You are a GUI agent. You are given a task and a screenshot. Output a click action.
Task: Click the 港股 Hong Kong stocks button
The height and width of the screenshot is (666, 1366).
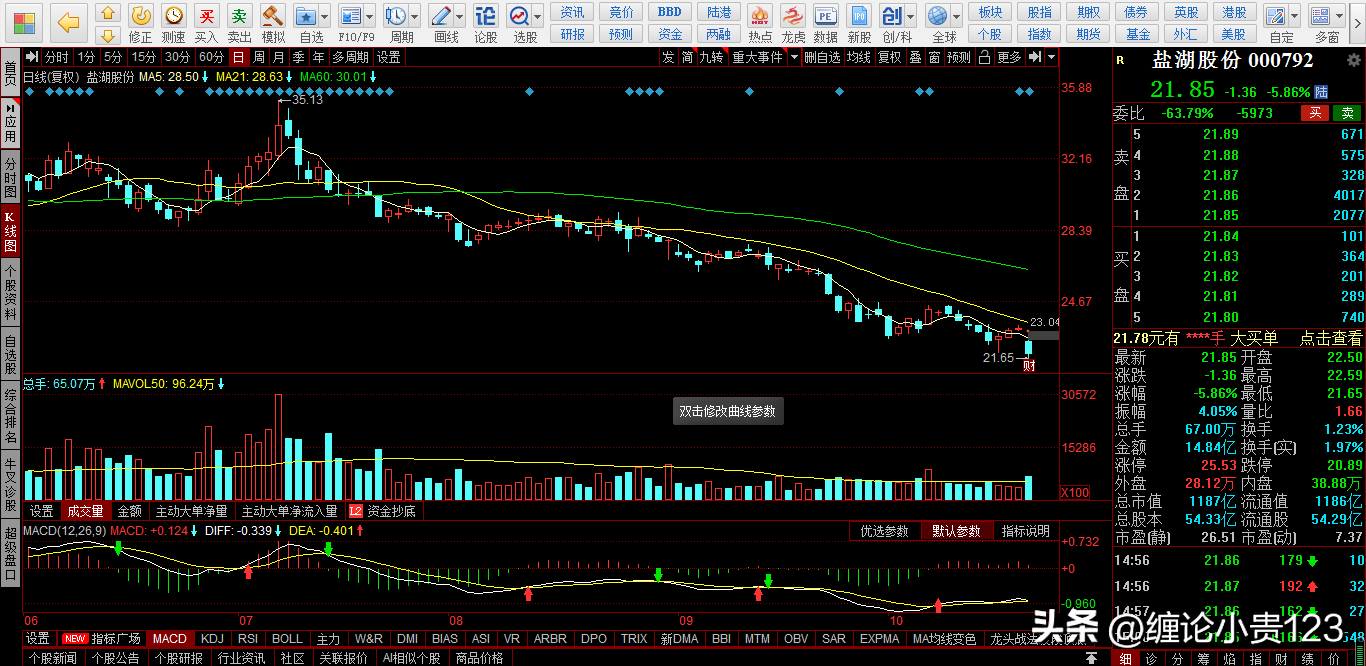[x=1235, y=12]
